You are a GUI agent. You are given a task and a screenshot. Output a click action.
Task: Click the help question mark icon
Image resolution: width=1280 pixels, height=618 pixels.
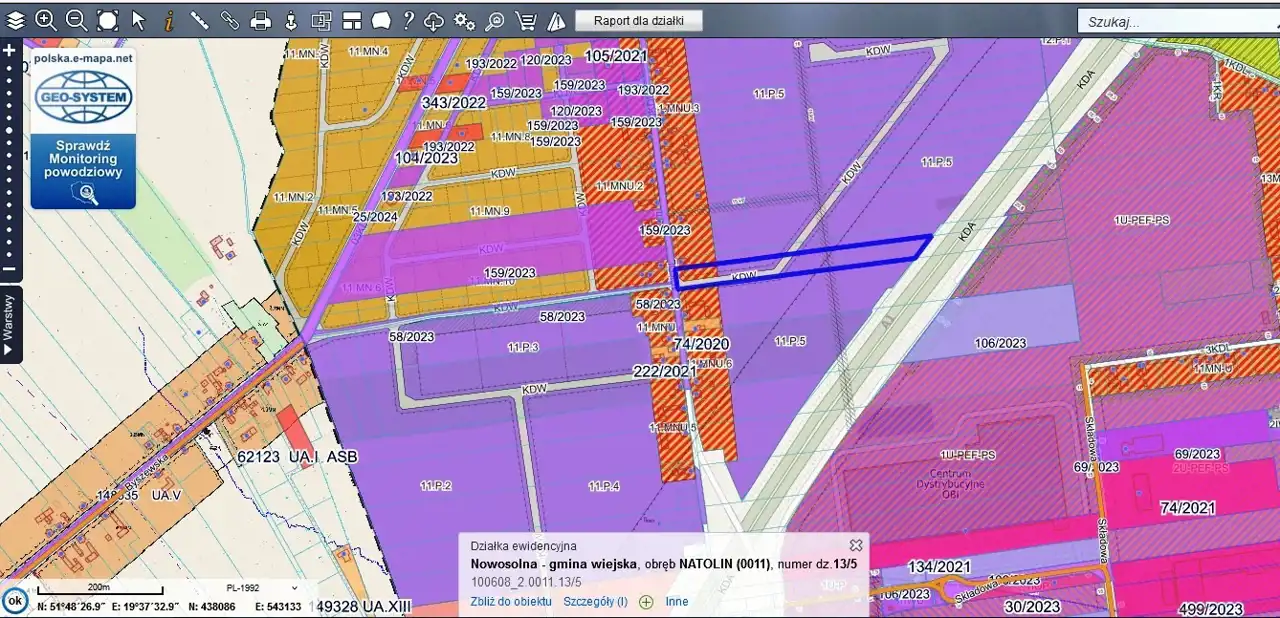tap(408, 20)
